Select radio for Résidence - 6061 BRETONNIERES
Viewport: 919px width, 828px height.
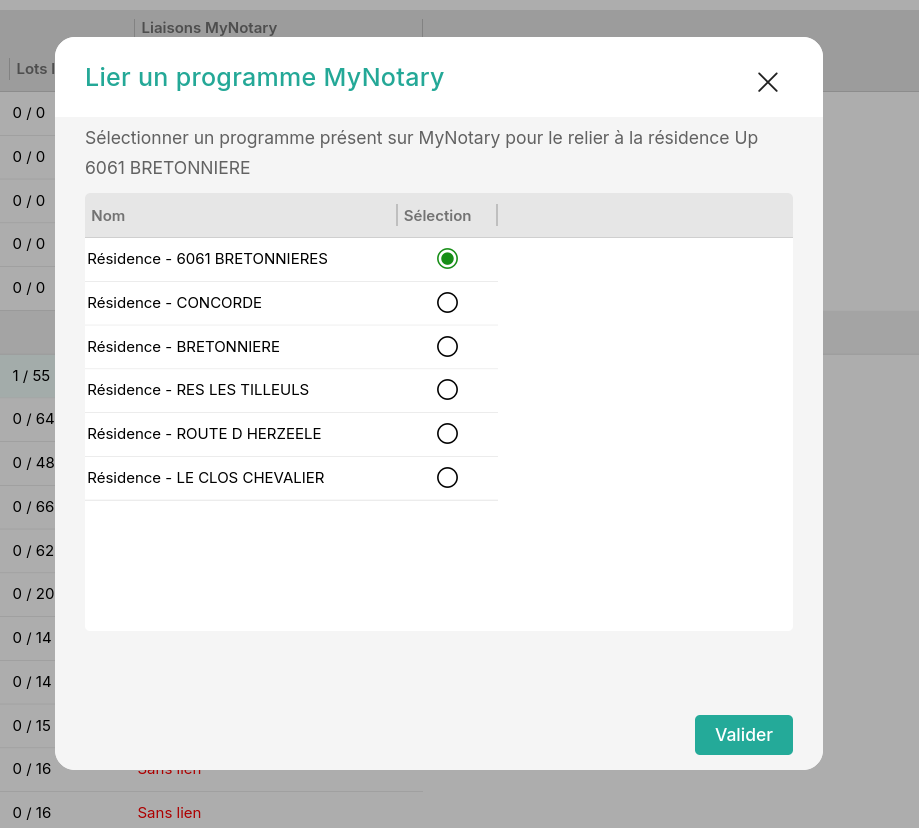[x=447, y=259]
